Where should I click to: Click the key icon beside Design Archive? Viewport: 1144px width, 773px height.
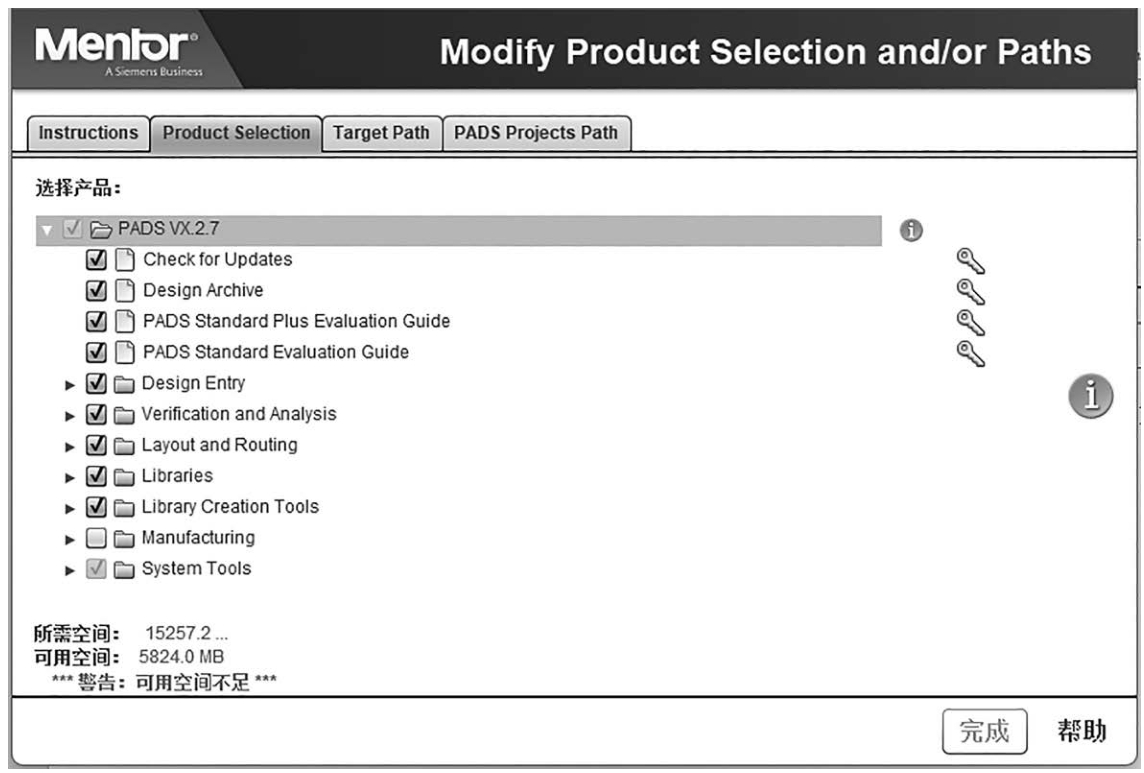pyautogui.click(x=970, y=292)
